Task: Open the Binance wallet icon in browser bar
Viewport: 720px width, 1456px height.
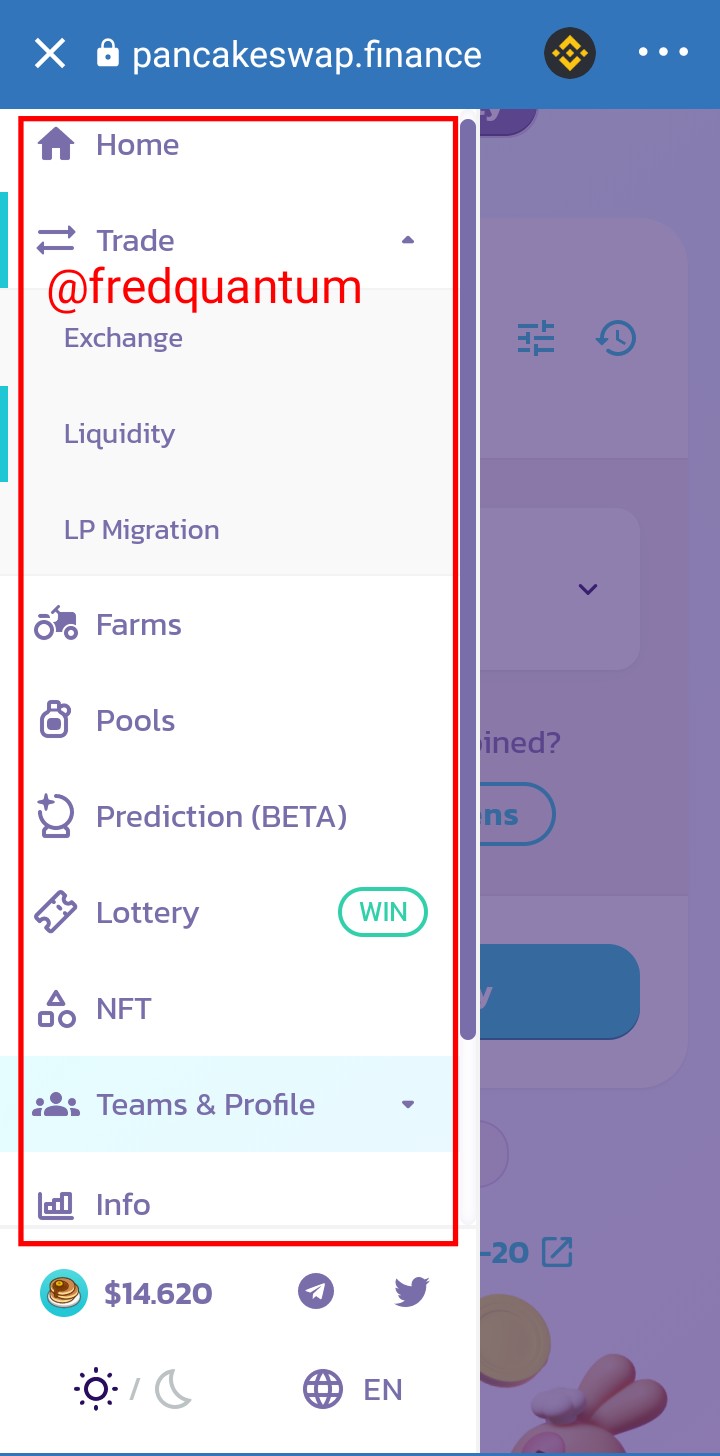Action: pos(570,52)
